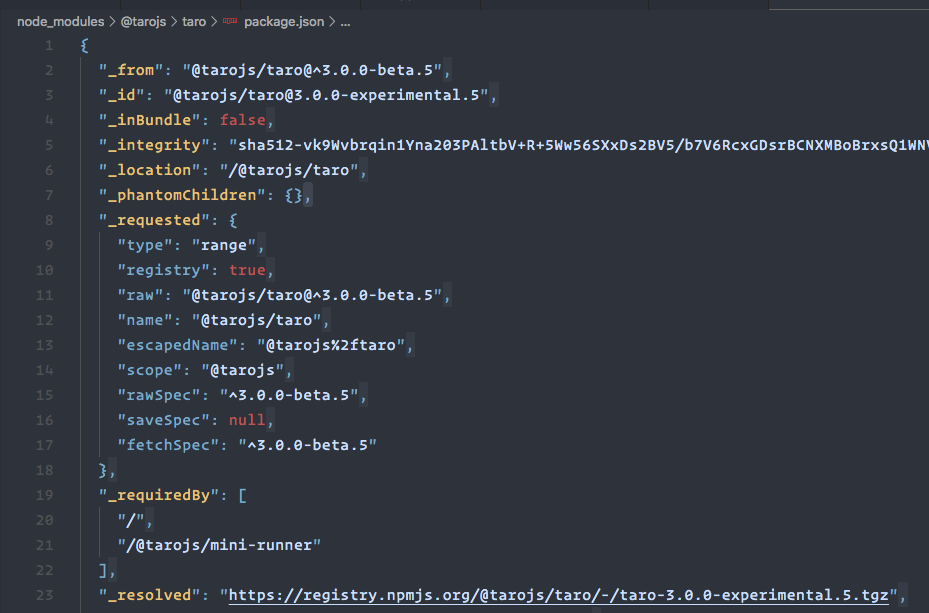929x613 pixels.
Task: Click the "_phantomChildren" key
Action: tap(182, 195)
